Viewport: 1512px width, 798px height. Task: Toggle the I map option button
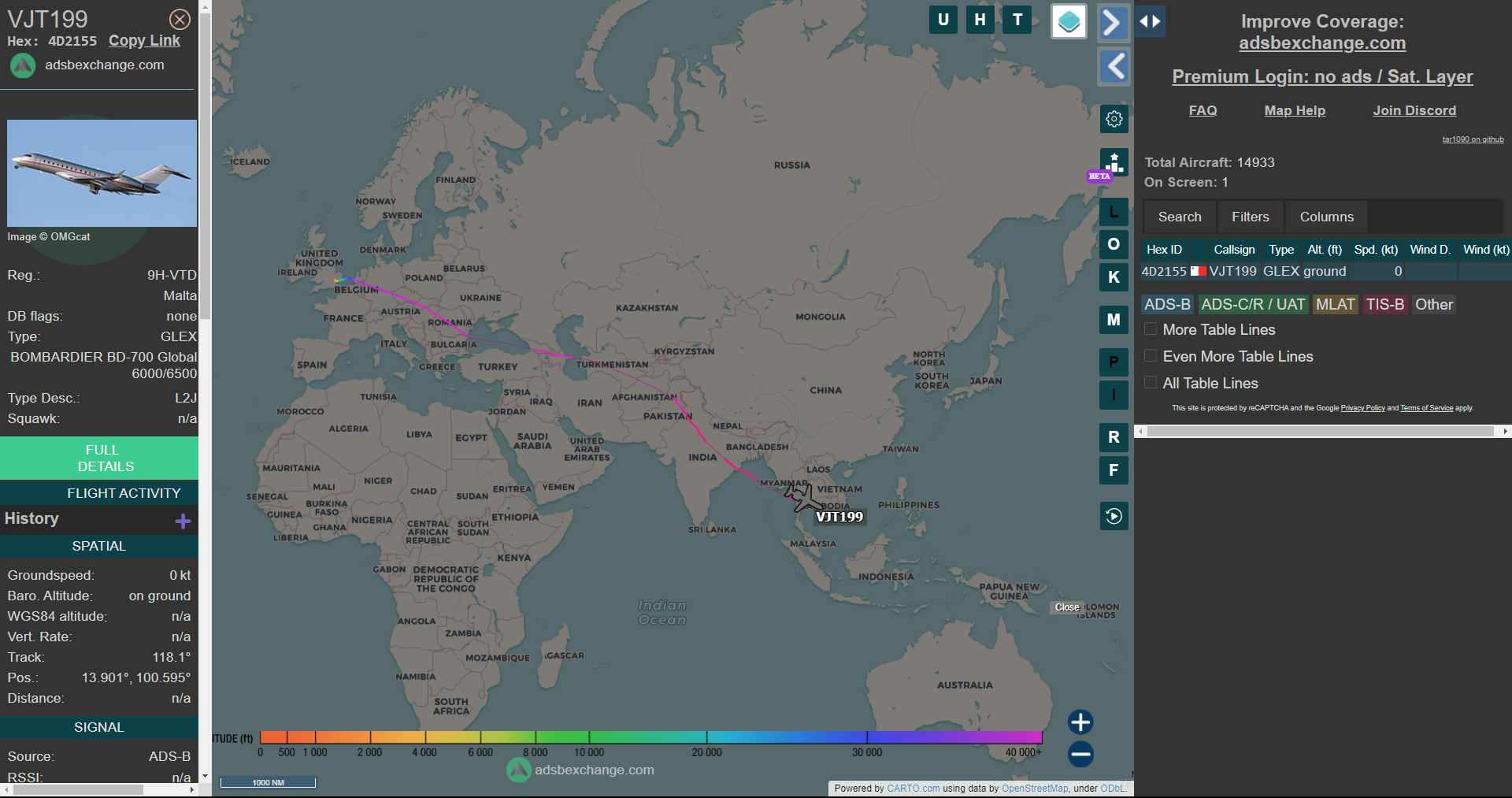coord(1114,395)
